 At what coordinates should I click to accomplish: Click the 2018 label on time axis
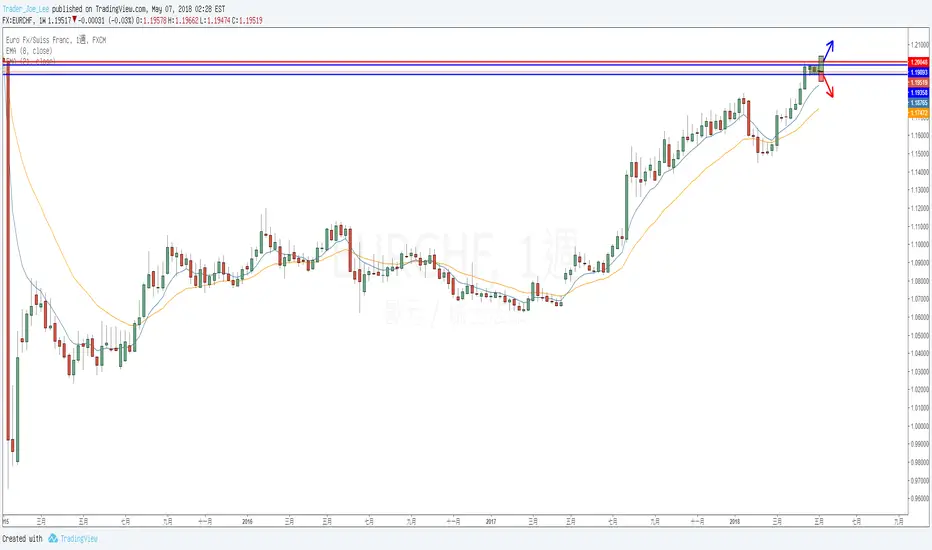(x=734, y=521)
